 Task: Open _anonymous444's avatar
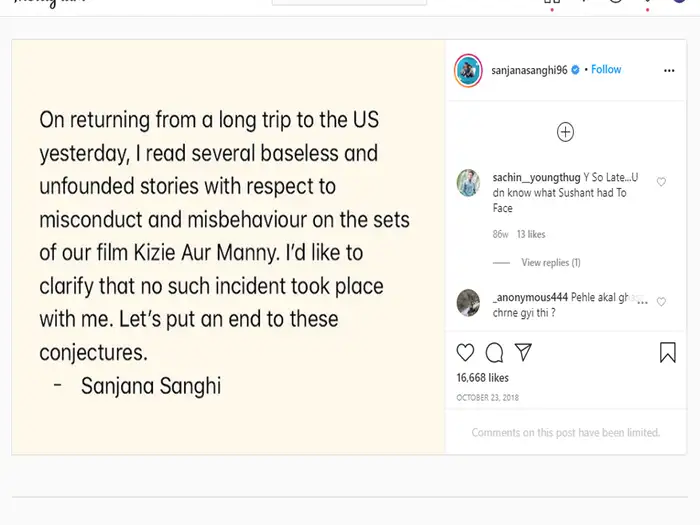coord(468,302)
